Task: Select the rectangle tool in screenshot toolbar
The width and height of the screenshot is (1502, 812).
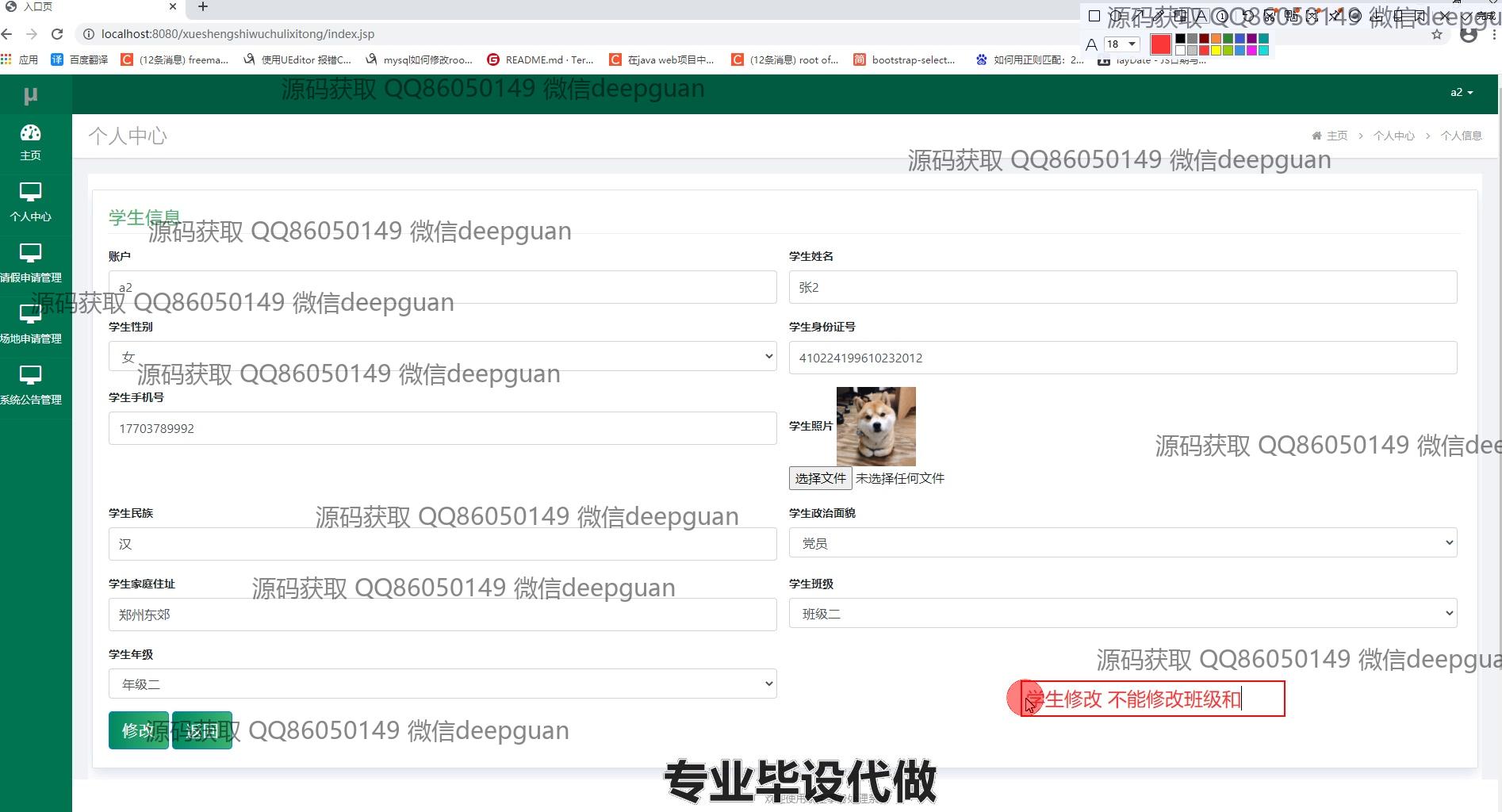Action: (x=1094, y=16)
